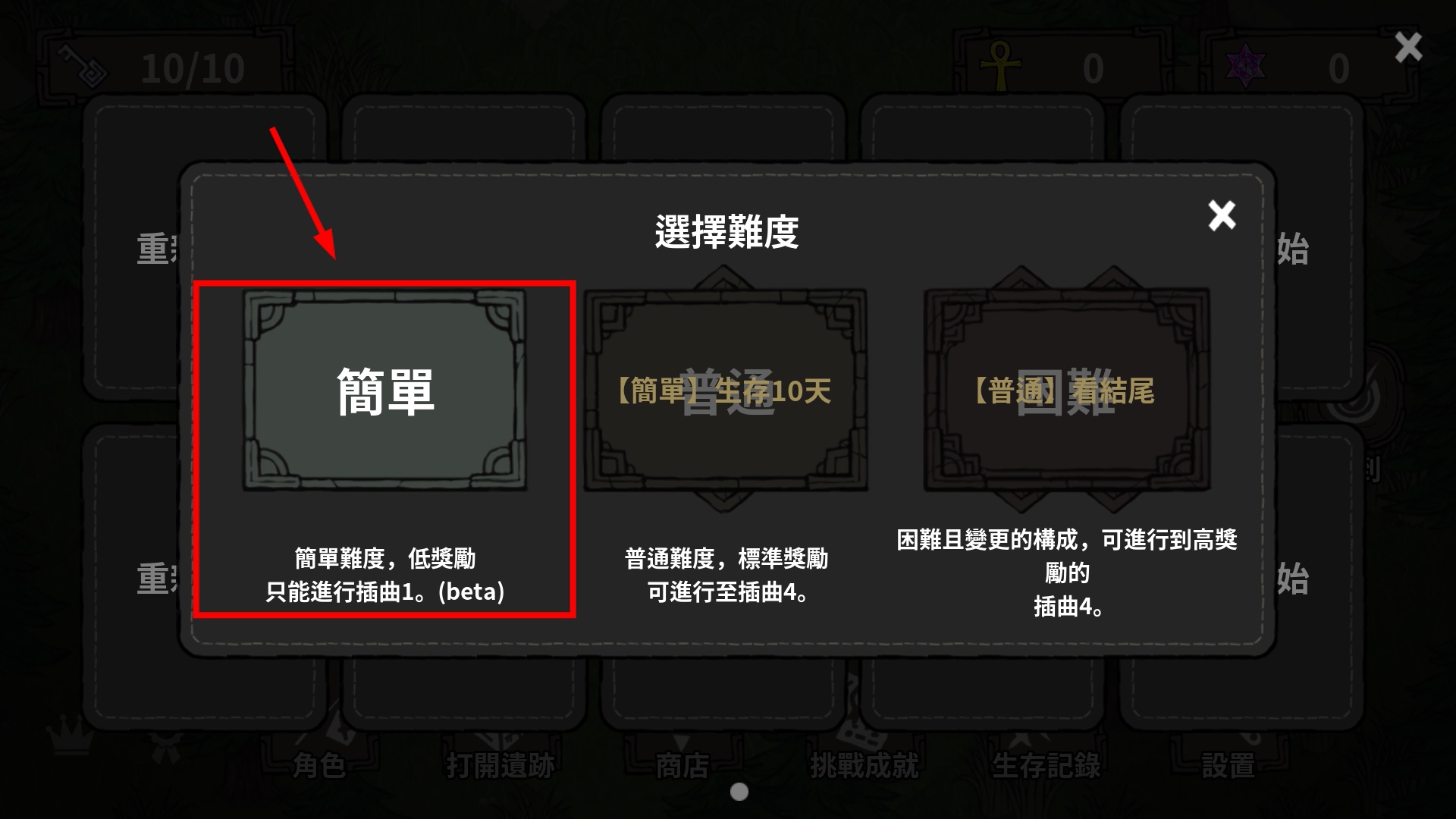Click the 普通難度，標準獎勵 description text
The height and width of the screenshot is (819, 1456).
coord(726,559)
